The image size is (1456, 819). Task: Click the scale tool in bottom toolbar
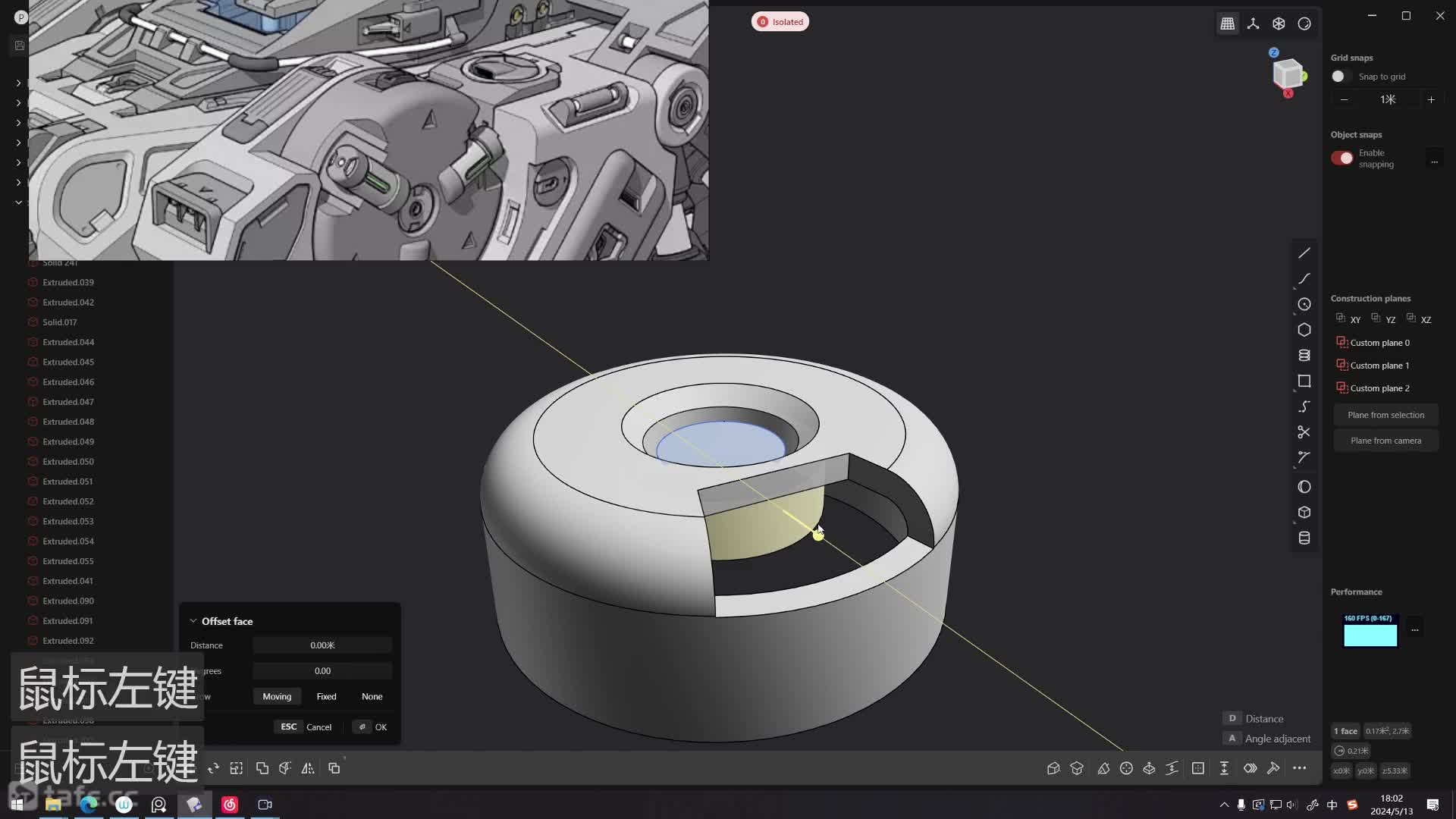coord(237,768)
